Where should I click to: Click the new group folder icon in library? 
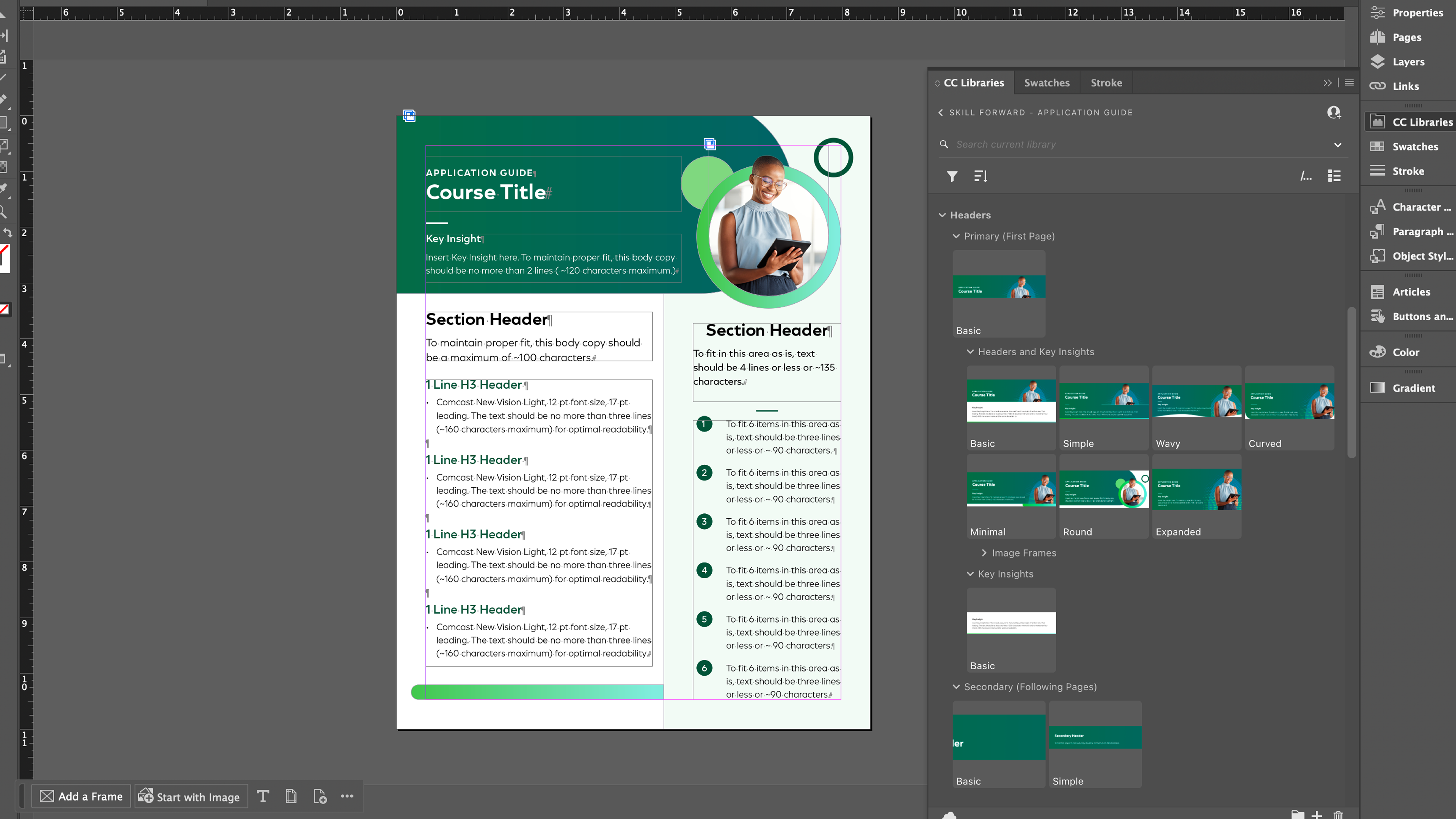click(1298, 814)
